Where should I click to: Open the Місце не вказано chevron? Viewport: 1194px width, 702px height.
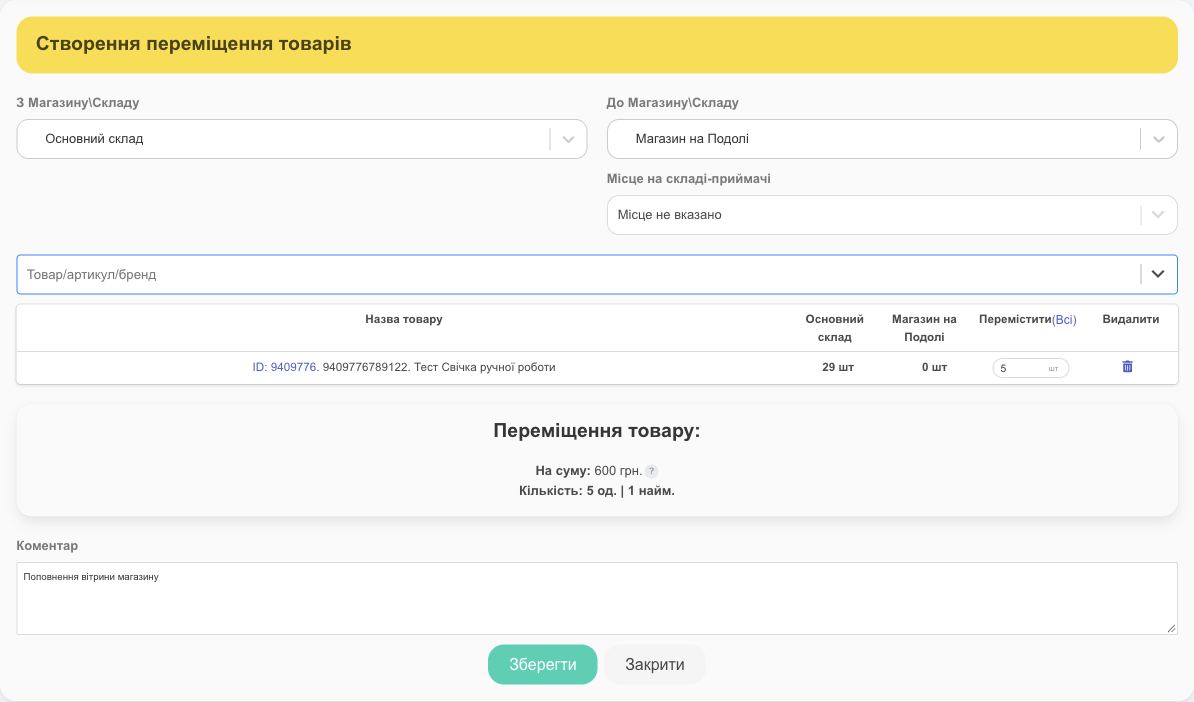pos(1157,215)
